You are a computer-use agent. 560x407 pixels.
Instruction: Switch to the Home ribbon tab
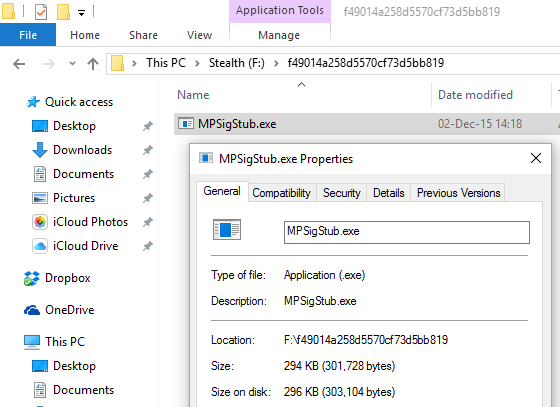[x=85, y=35]
